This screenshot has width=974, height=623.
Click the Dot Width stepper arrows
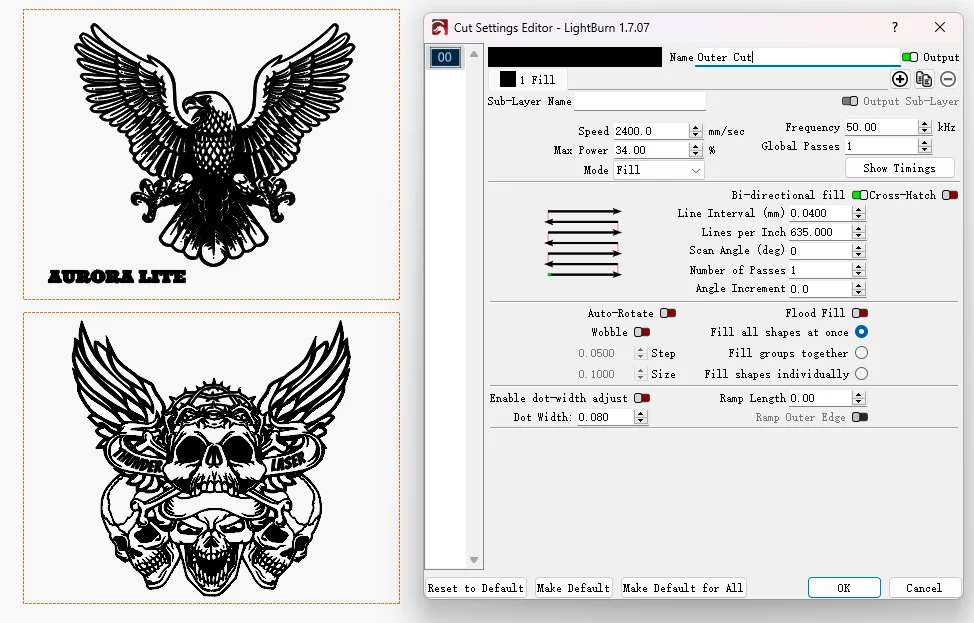[x=640, y=417]
